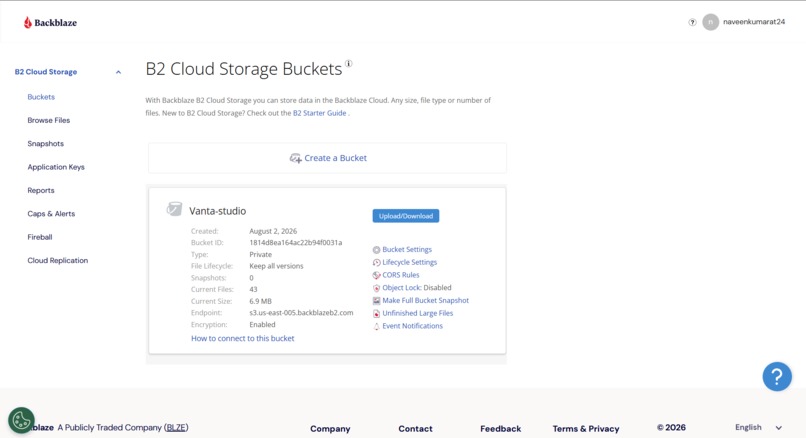The height and width of the screenshot is (438, 806).
Task: Click the naveenkumarat24 username
Action: (754, 22)
